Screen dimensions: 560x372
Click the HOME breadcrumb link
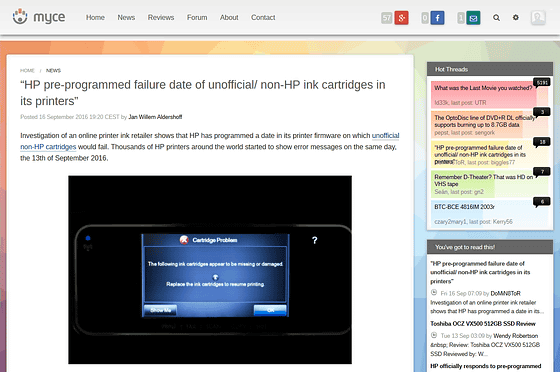[27, 70]
